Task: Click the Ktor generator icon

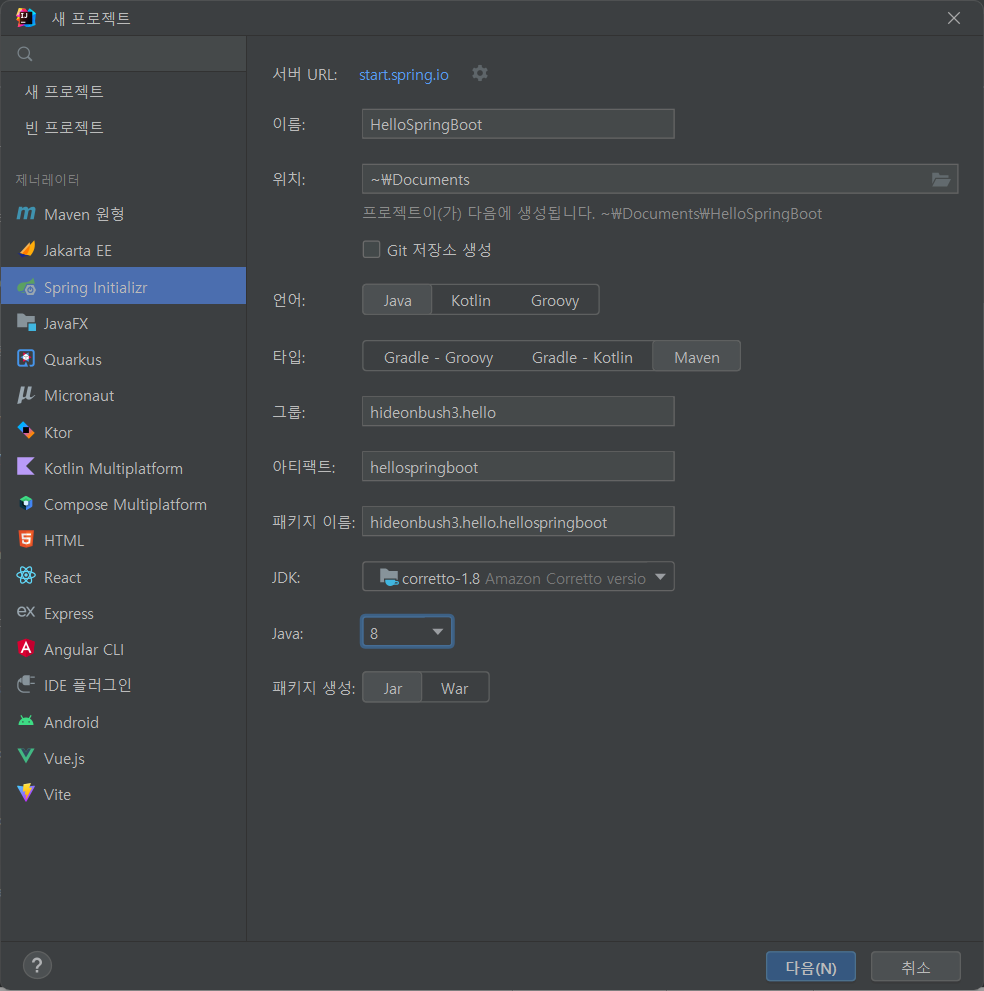Action: click(x=26, y=432)
